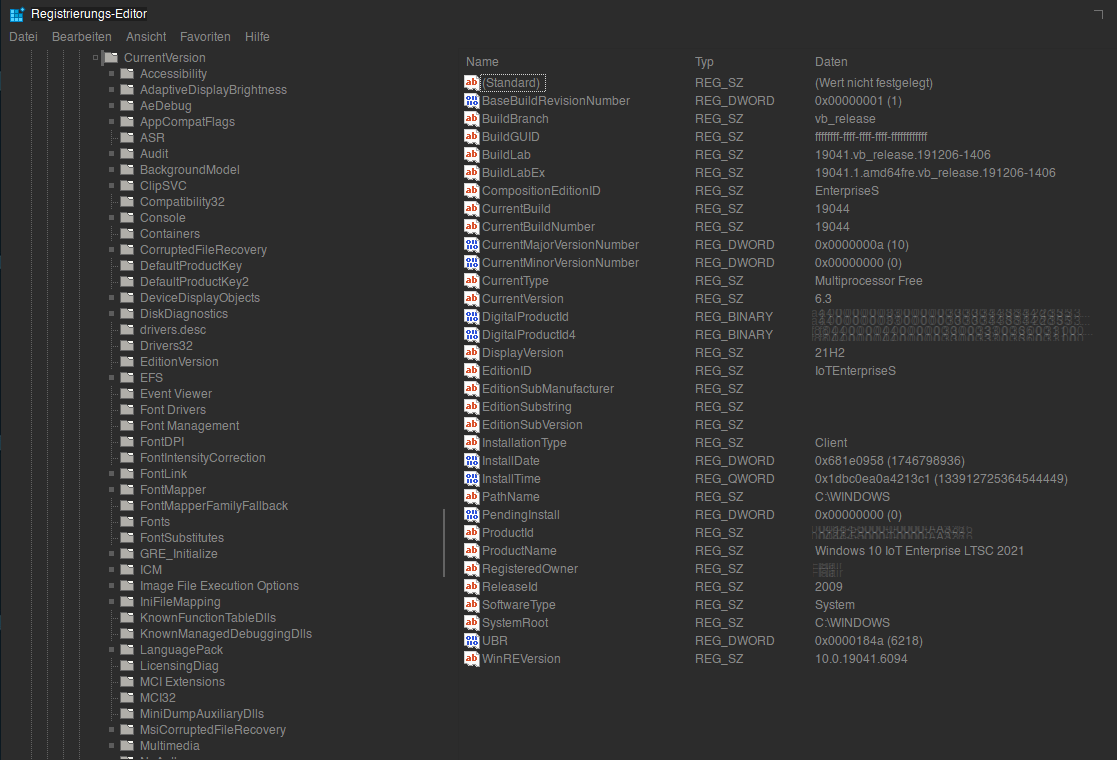Select the KnownManagedDebuggingDlls key

(x=226, y=634)
